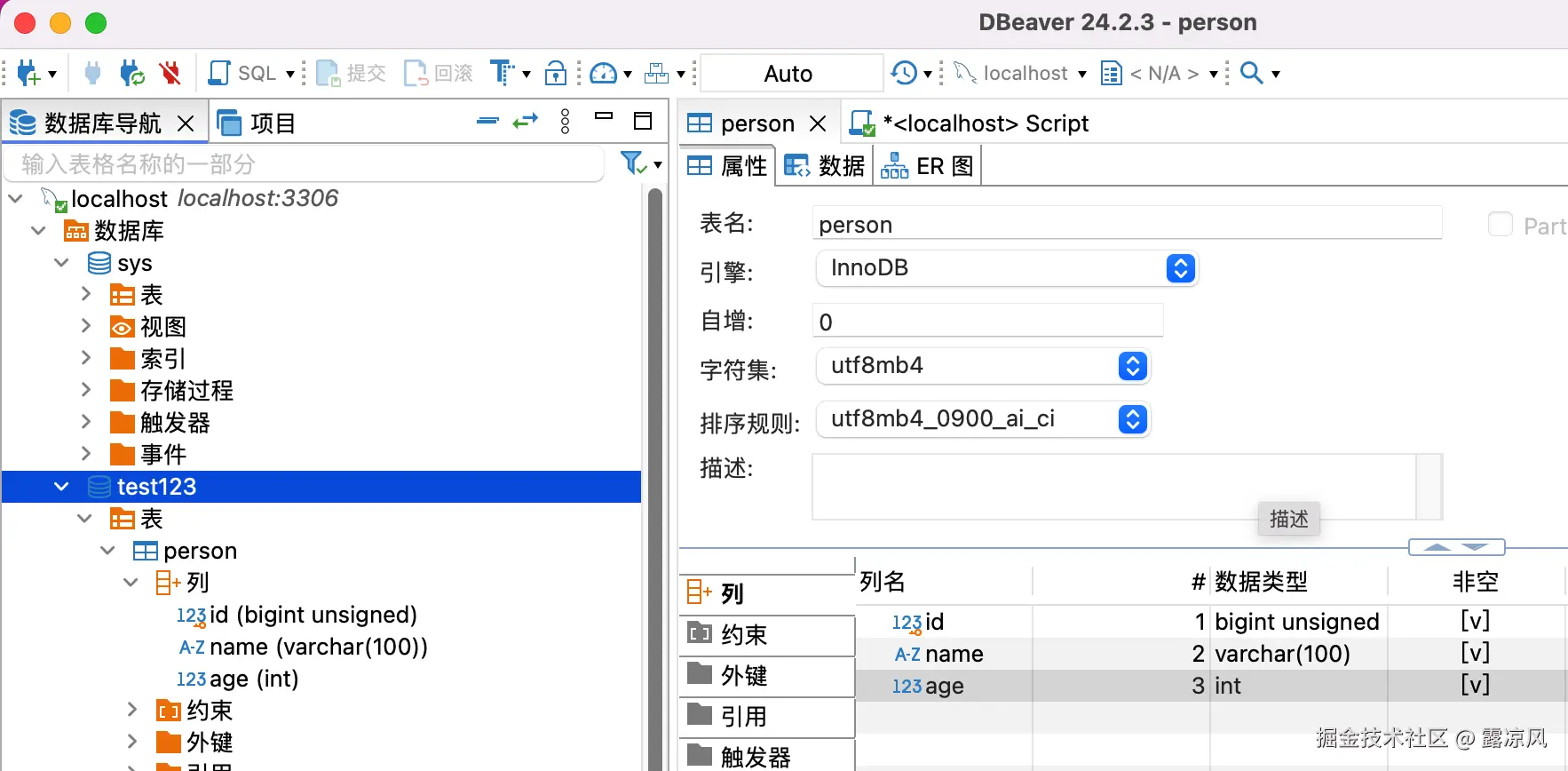This screenshot has height=771, width=1568.
Task: Collapse the 列 columns node
Action: pyautogui.click(x=131, y=583)
